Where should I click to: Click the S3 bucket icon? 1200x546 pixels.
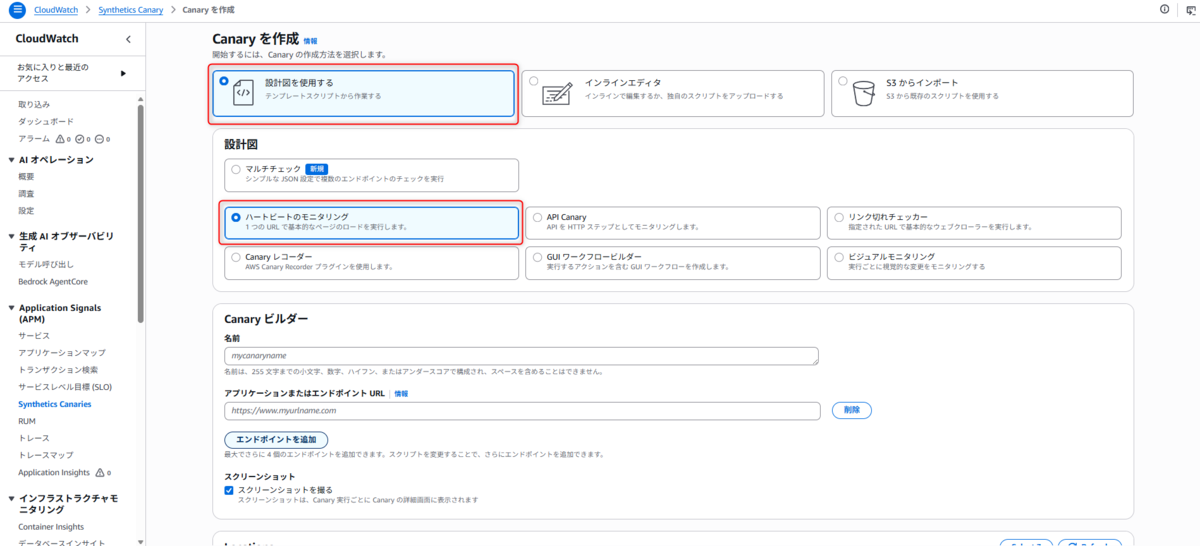point(863,95)
